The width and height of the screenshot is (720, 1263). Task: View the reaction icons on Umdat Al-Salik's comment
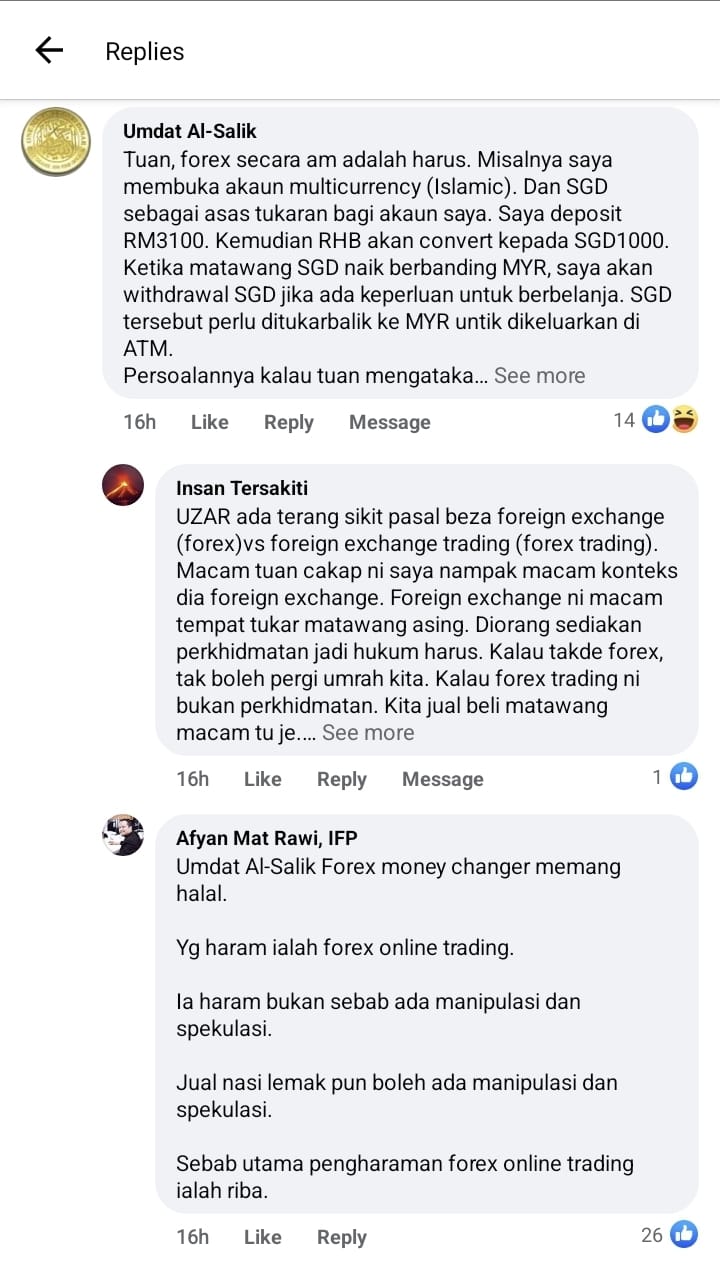coord(669,420)
